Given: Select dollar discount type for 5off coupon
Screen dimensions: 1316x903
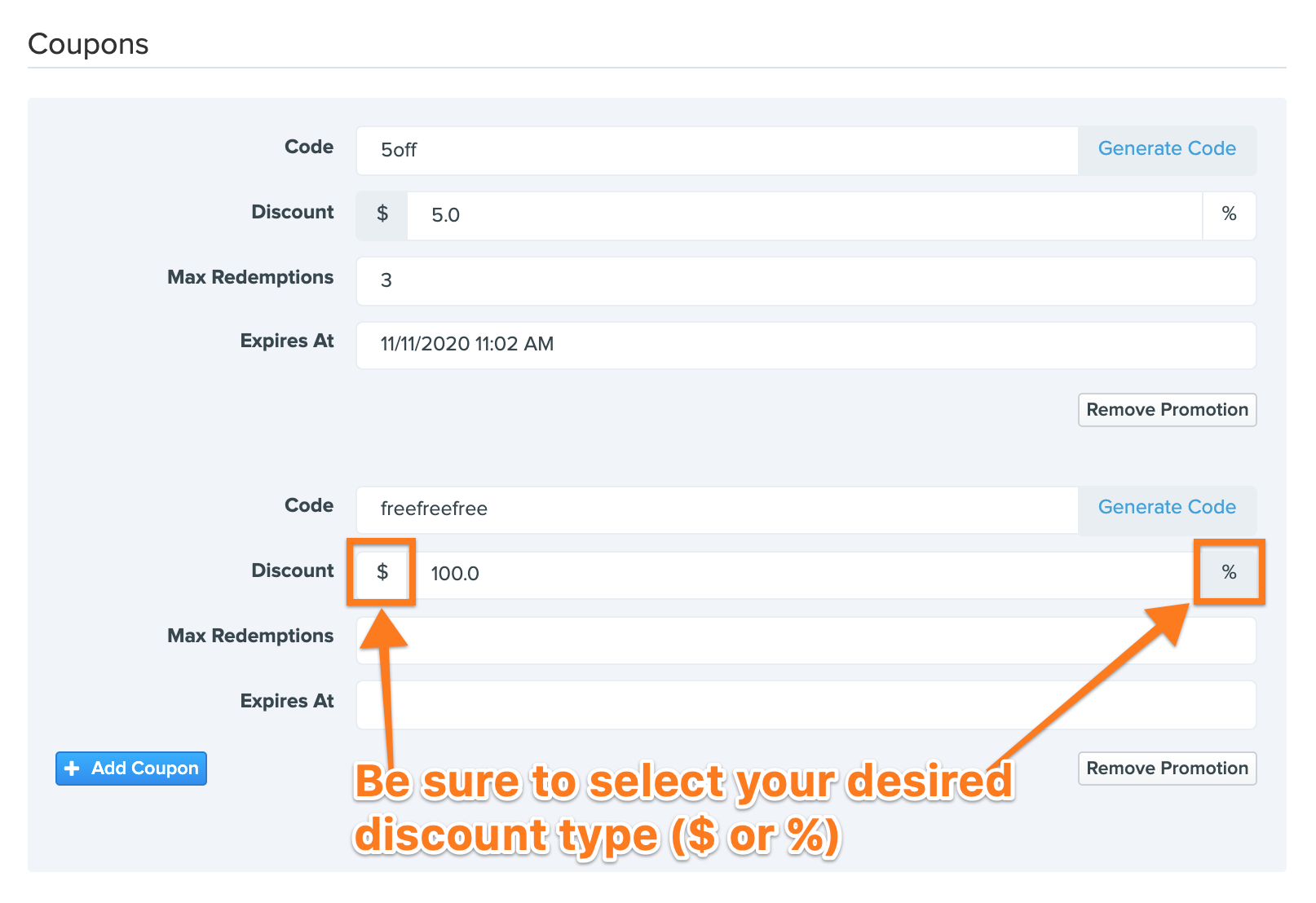Looking at the screenshot, I should point(382,215).
